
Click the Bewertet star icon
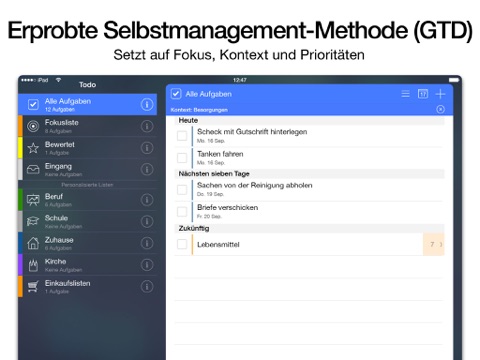(33, 148)
